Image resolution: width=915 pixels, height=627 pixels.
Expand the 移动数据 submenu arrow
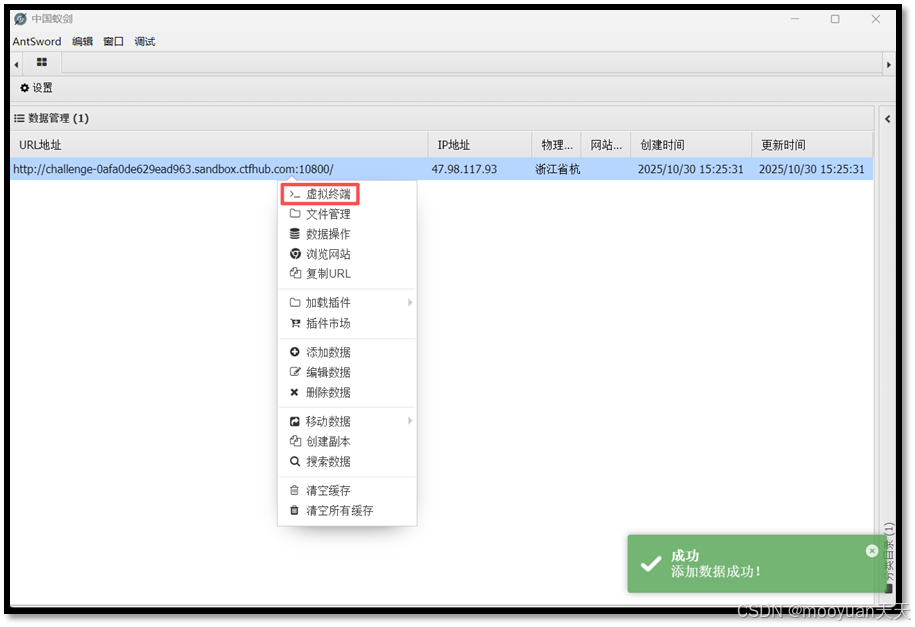click(410, 421)
